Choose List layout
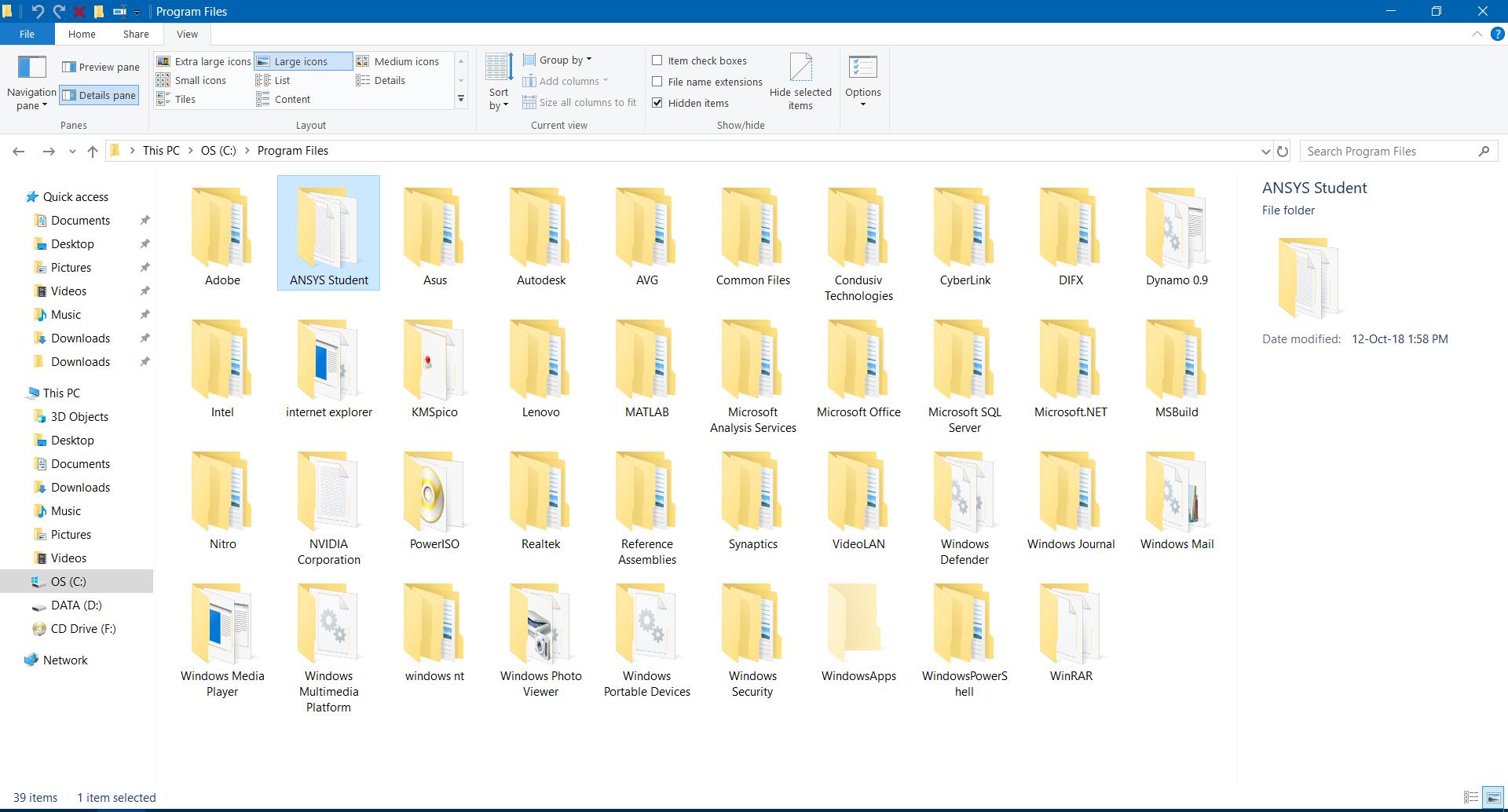The image size is (1508, 812). 273,80
